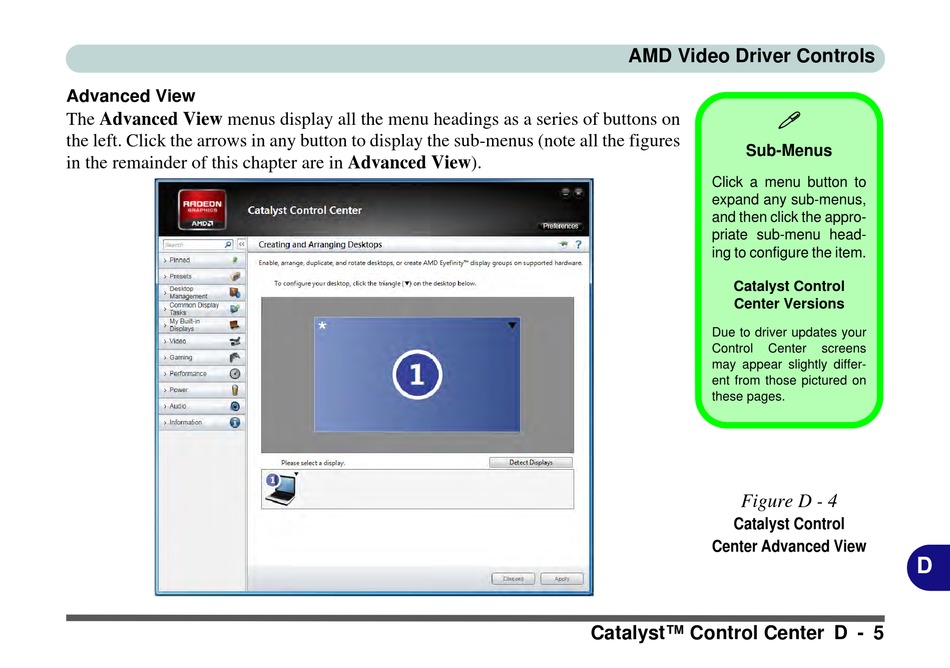The height and width of the screenshot is (668, 950).
Task: Expand the Performance menu arrow
Action: [165, 374]
